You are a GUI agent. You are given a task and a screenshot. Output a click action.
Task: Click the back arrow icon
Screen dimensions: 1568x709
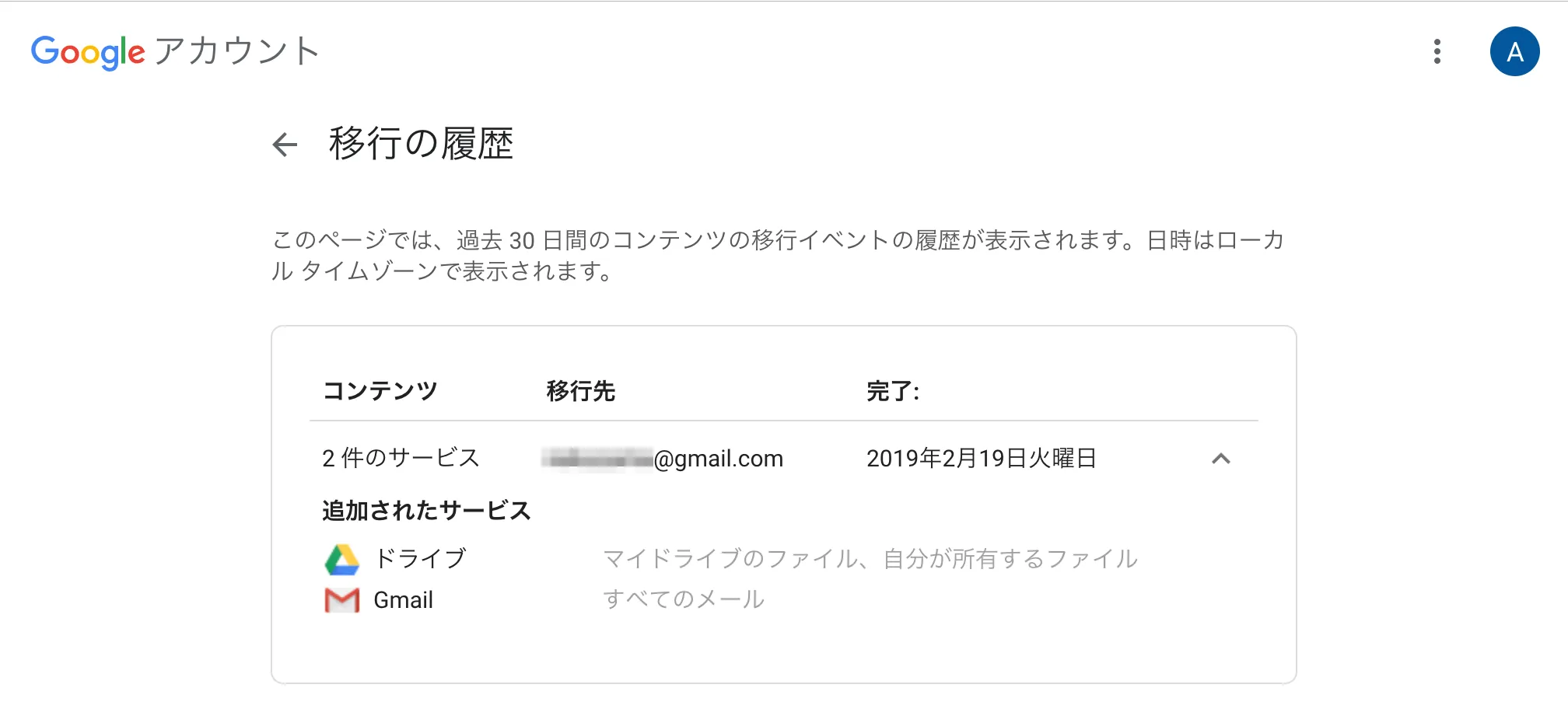click(x=285, y=145)
